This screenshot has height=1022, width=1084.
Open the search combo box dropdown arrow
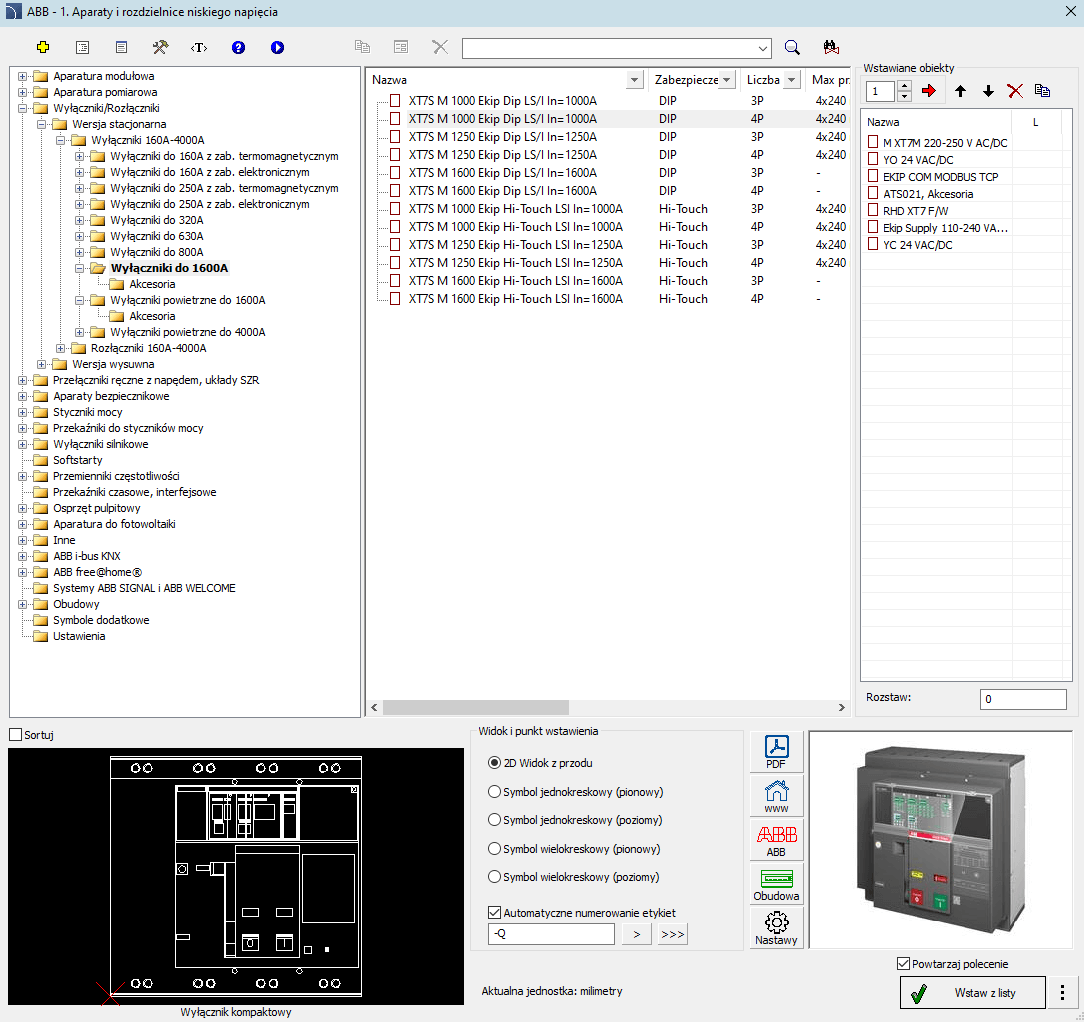(763, 48)
